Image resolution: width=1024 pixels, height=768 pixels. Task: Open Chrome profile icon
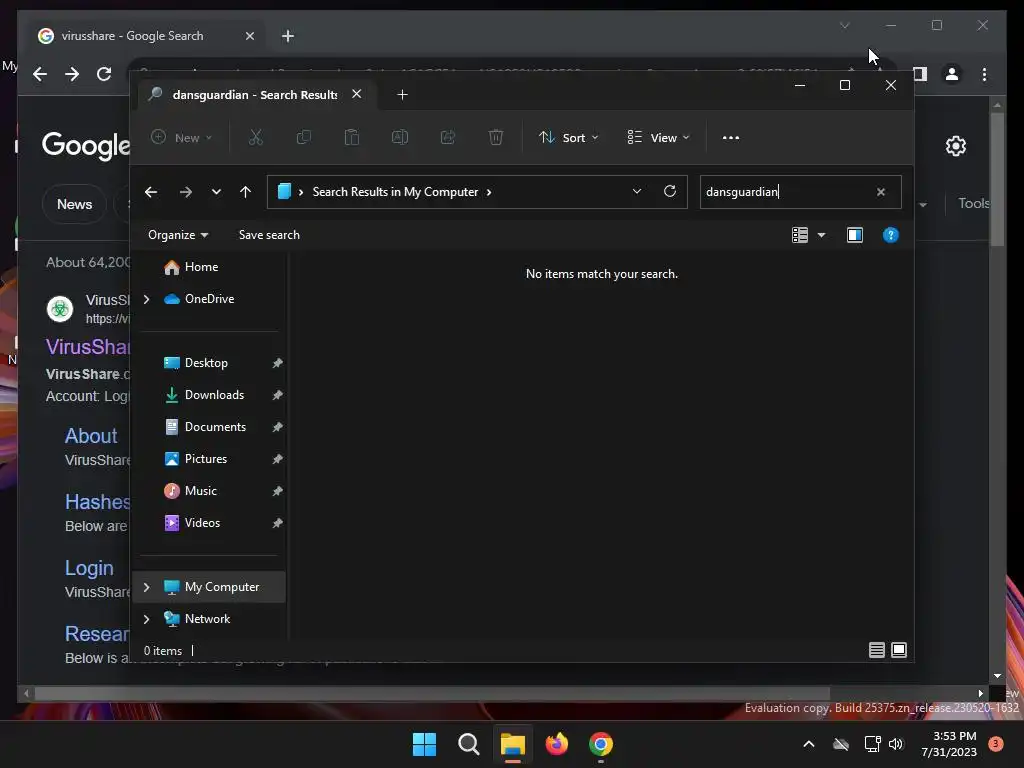952,74
